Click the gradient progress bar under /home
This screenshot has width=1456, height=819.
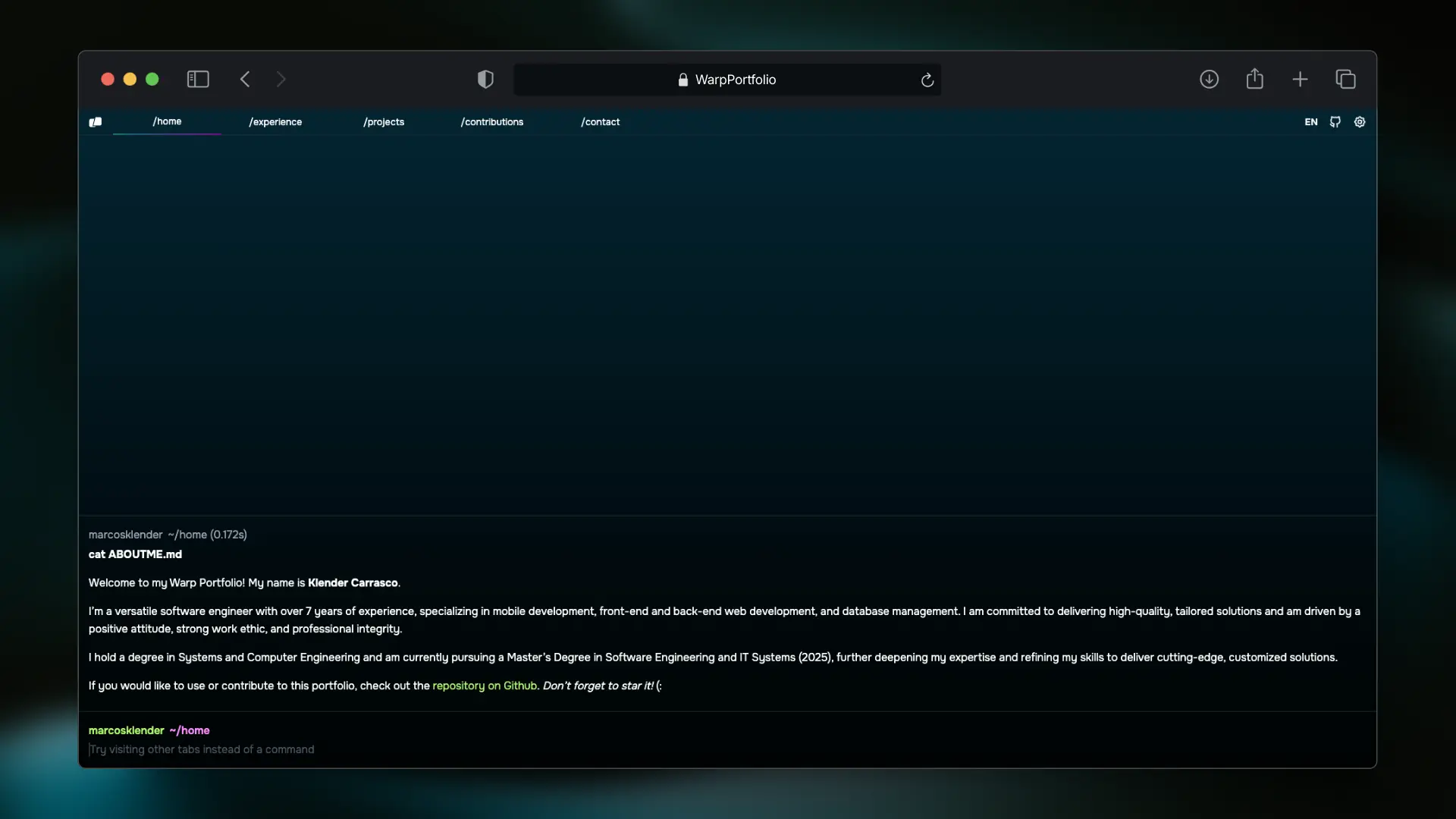pos(166,133)
